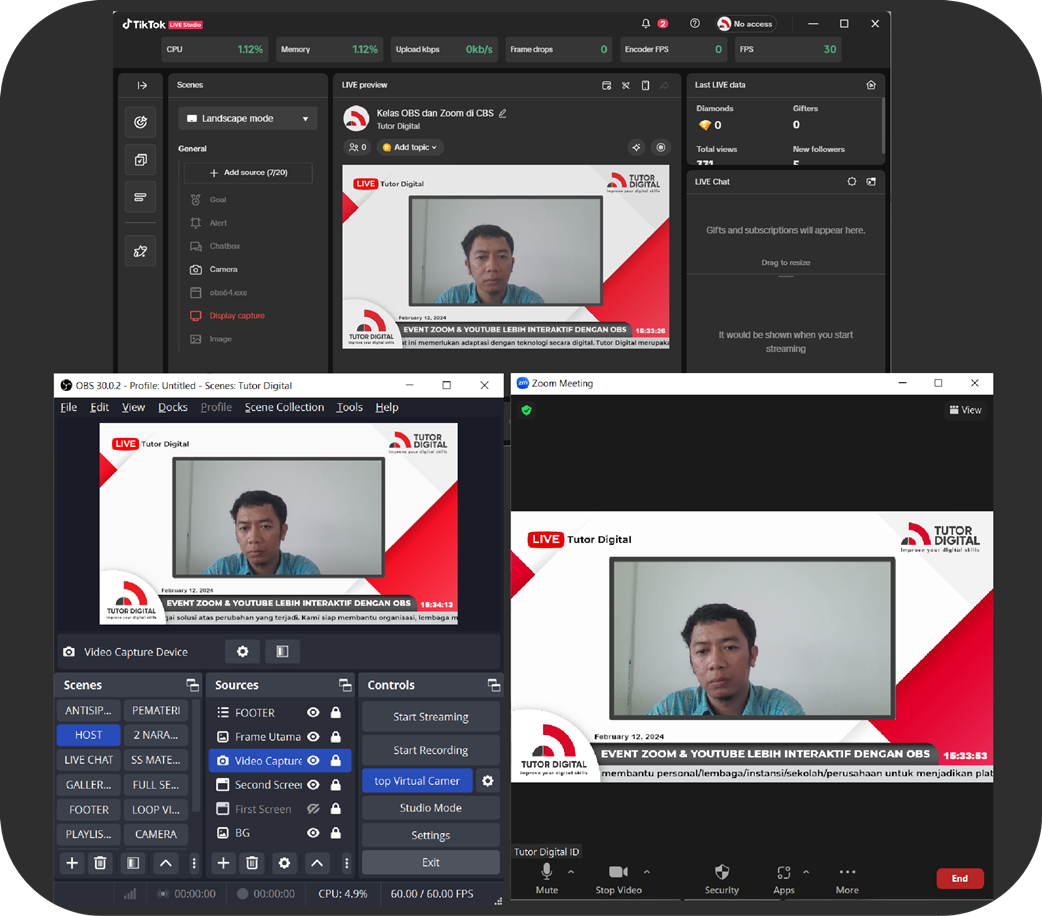This screenshot has height=916, width=1042.
Task: Open the Scene Collection menu in OBS
Action: (x=284, y=407)
